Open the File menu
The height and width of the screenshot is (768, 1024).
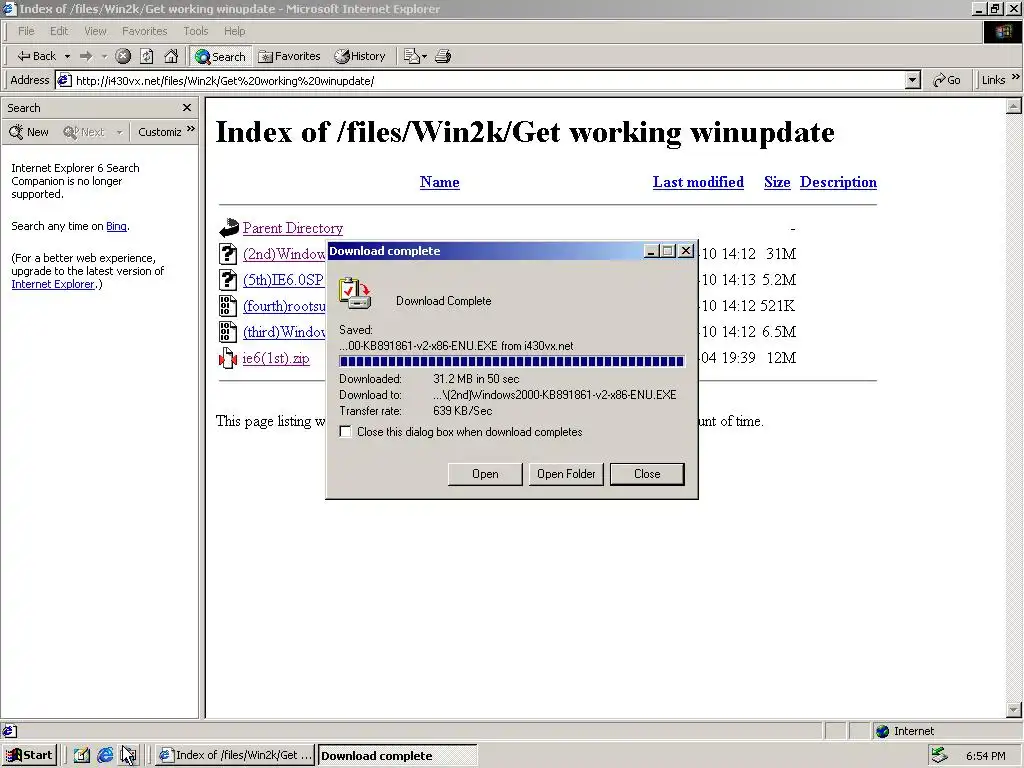point(26,31)
